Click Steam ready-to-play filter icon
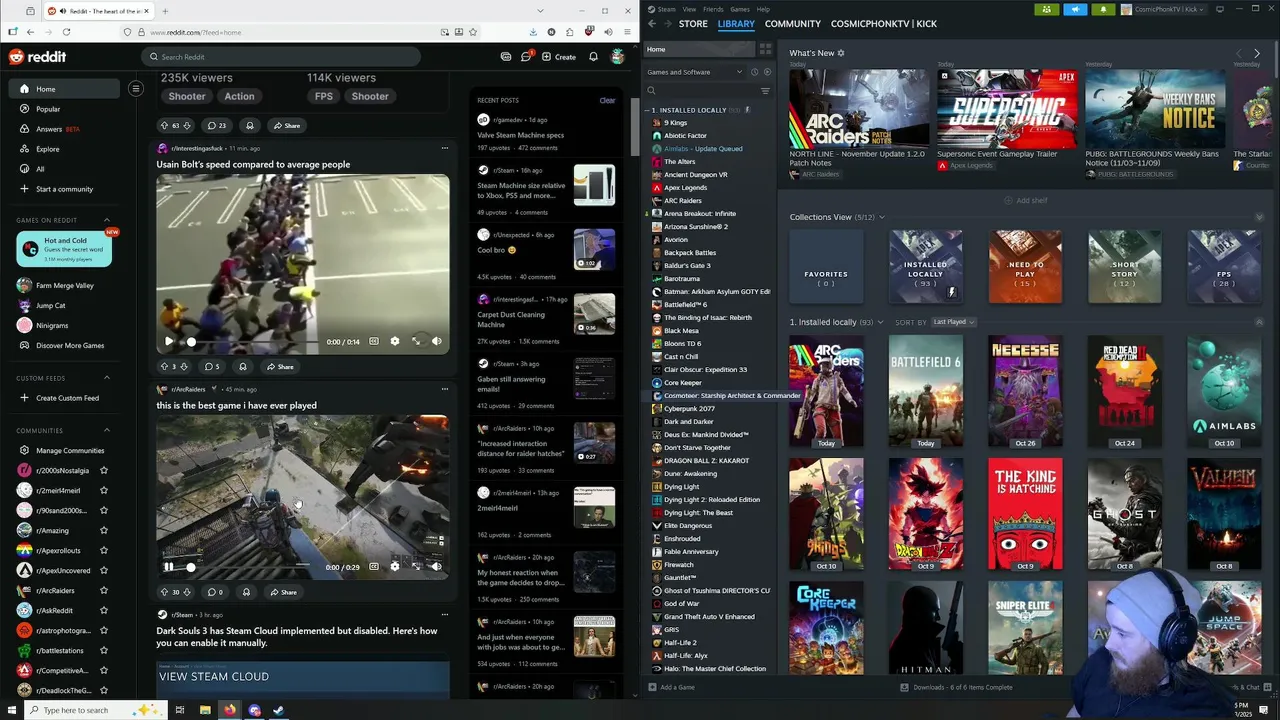 click(x=767, y=72)
